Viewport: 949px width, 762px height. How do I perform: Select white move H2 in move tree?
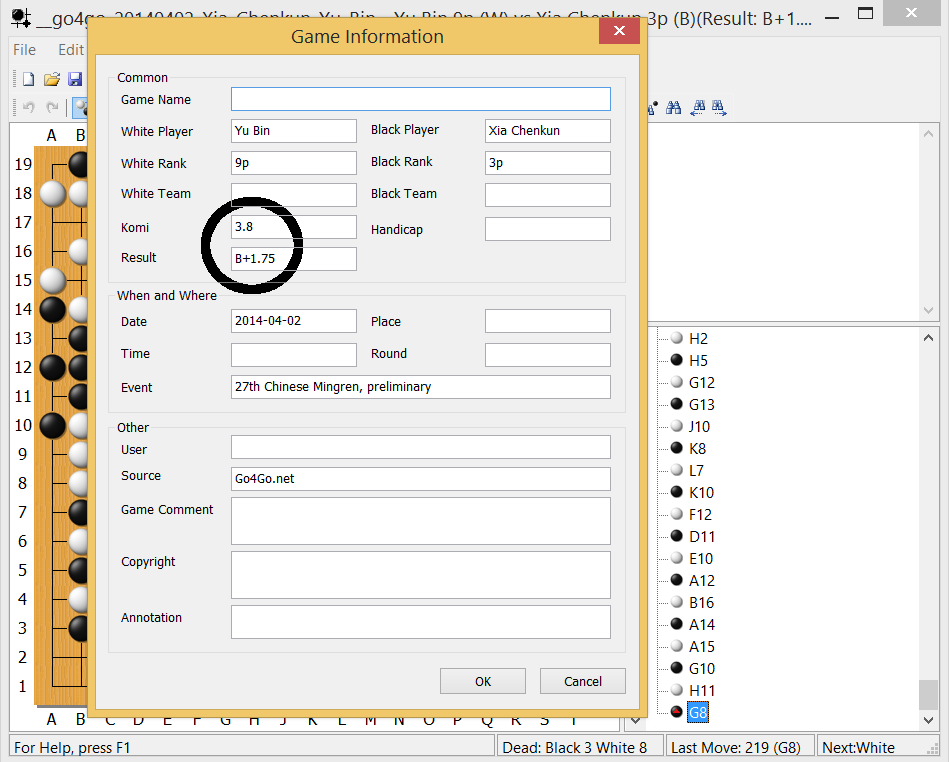(x=698, y=338)
